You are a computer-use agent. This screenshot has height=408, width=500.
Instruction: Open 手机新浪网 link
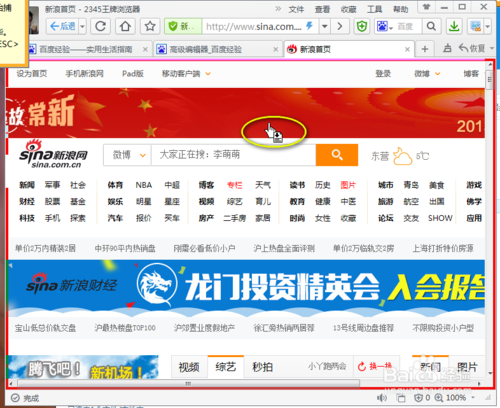84,74
